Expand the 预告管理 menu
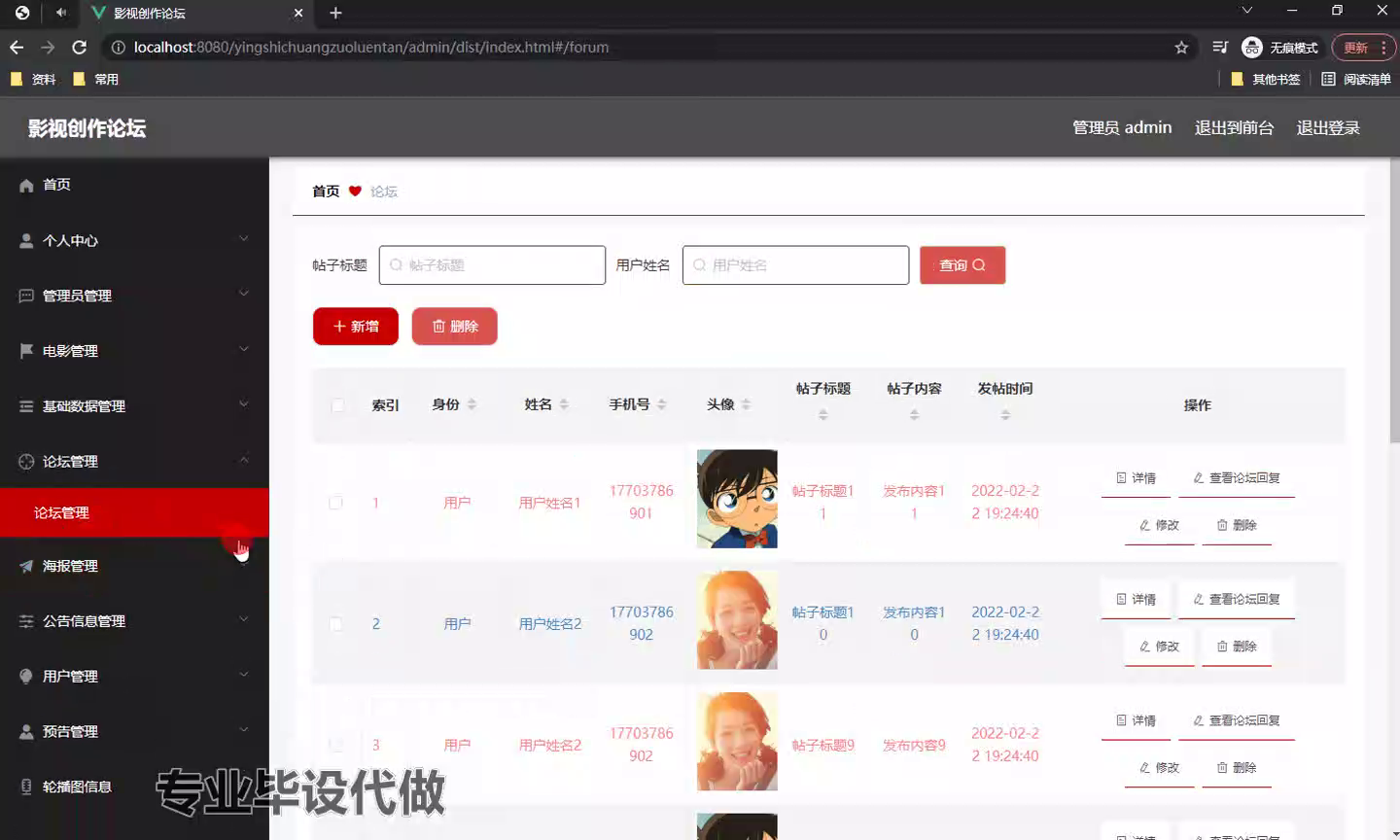1400x840 pixels. point(244,730)
